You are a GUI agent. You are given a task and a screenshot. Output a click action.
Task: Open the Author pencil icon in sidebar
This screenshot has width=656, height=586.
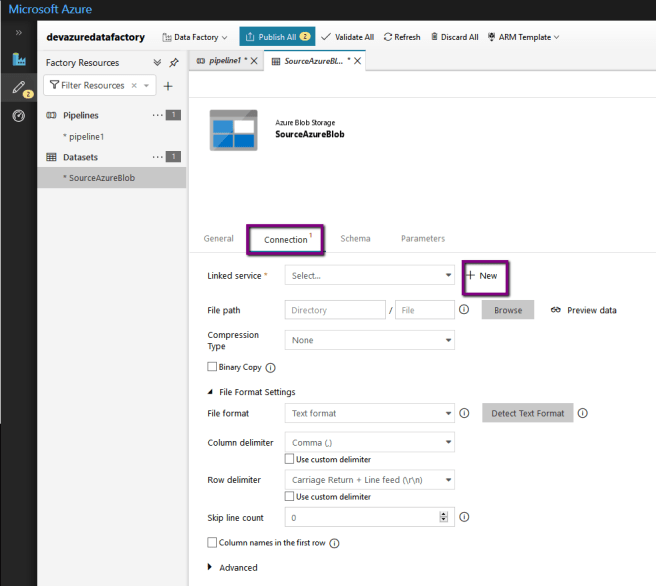click(x=18, y=88)
